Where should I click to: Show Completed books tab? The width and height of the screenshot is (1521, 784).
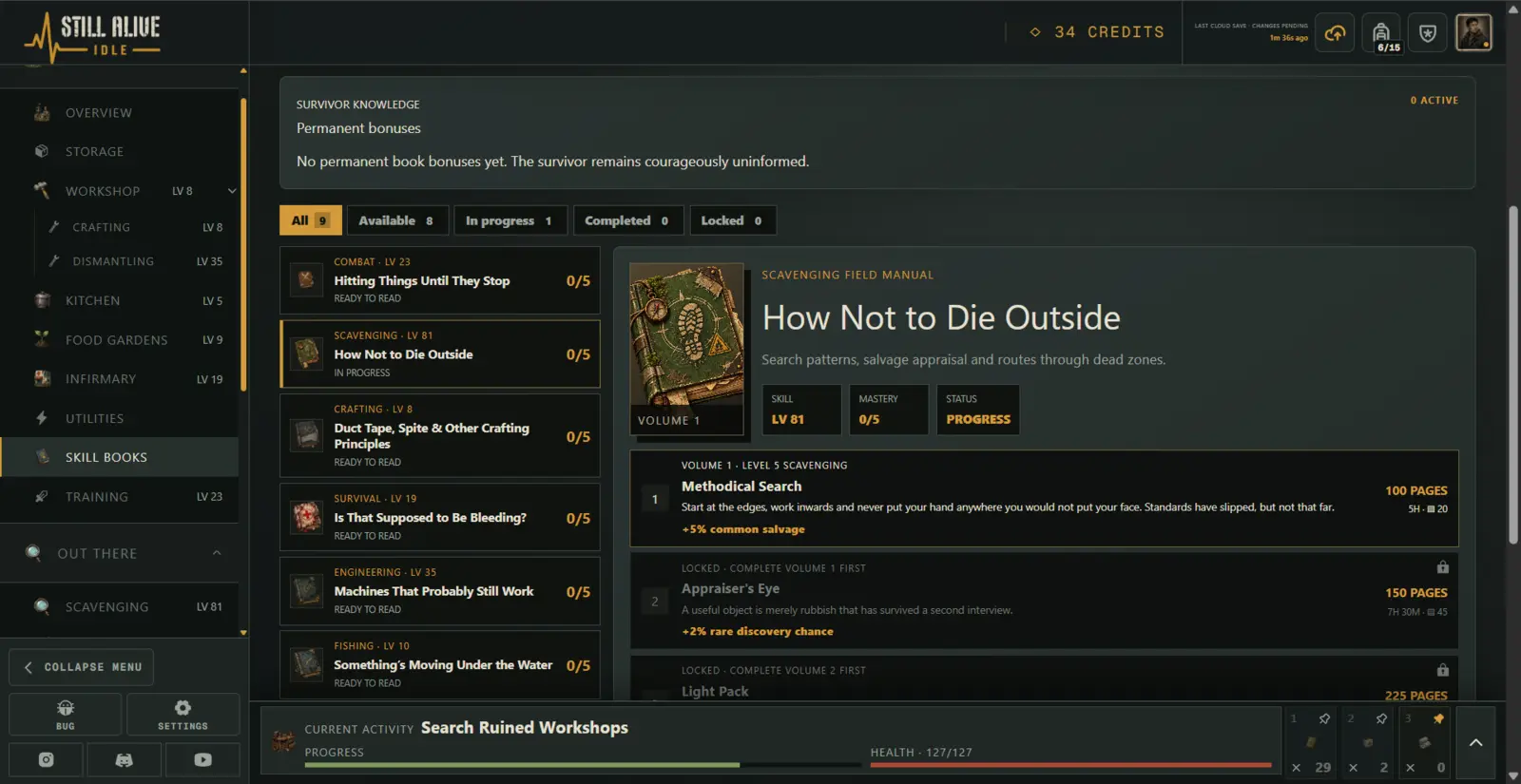(627, 220)
